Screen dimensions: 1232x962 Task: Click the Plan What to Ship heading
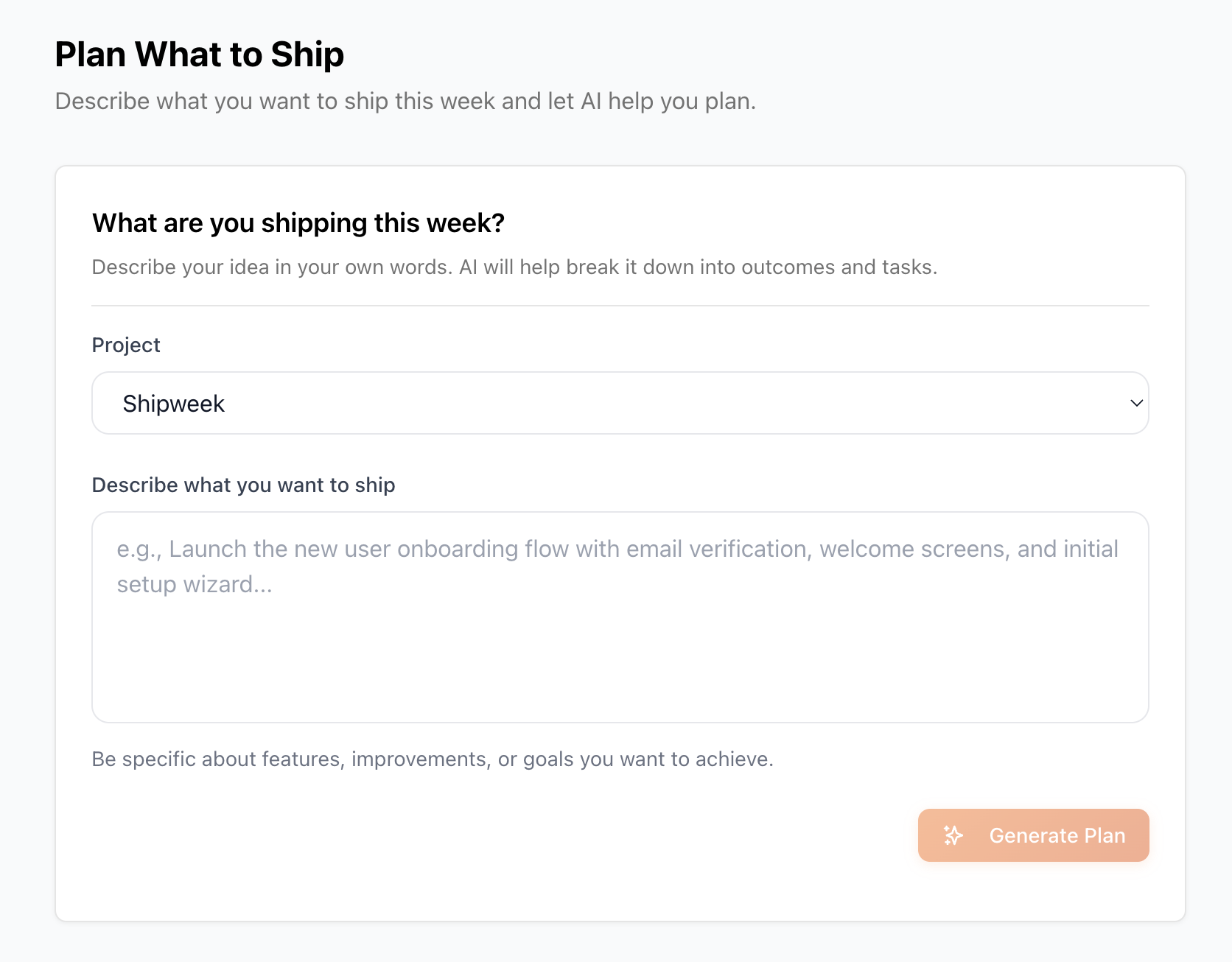pyautogui.click(x=199, y=53)
